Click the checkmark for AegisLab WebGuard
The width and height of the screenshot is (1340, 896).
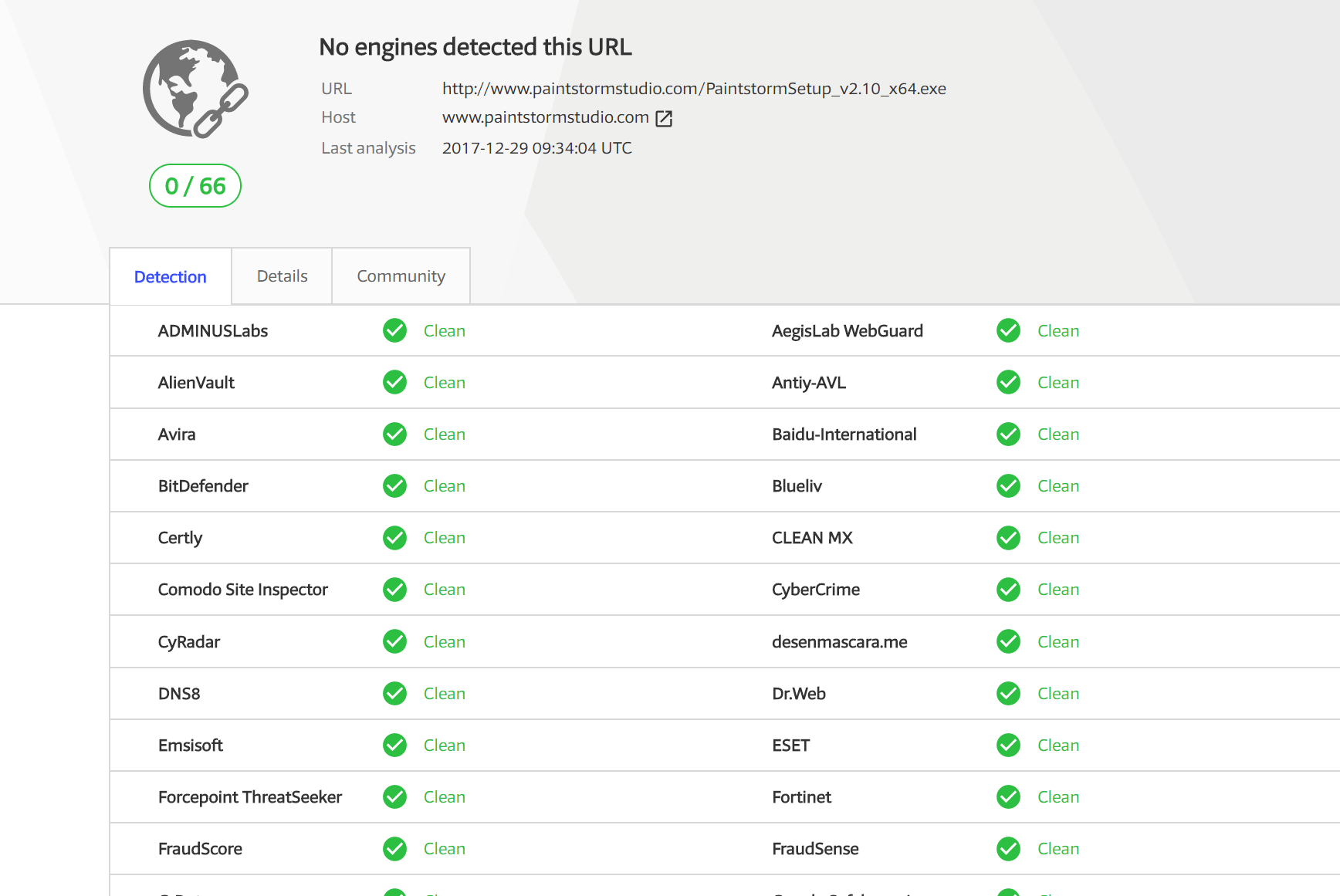click(1008, 330)
